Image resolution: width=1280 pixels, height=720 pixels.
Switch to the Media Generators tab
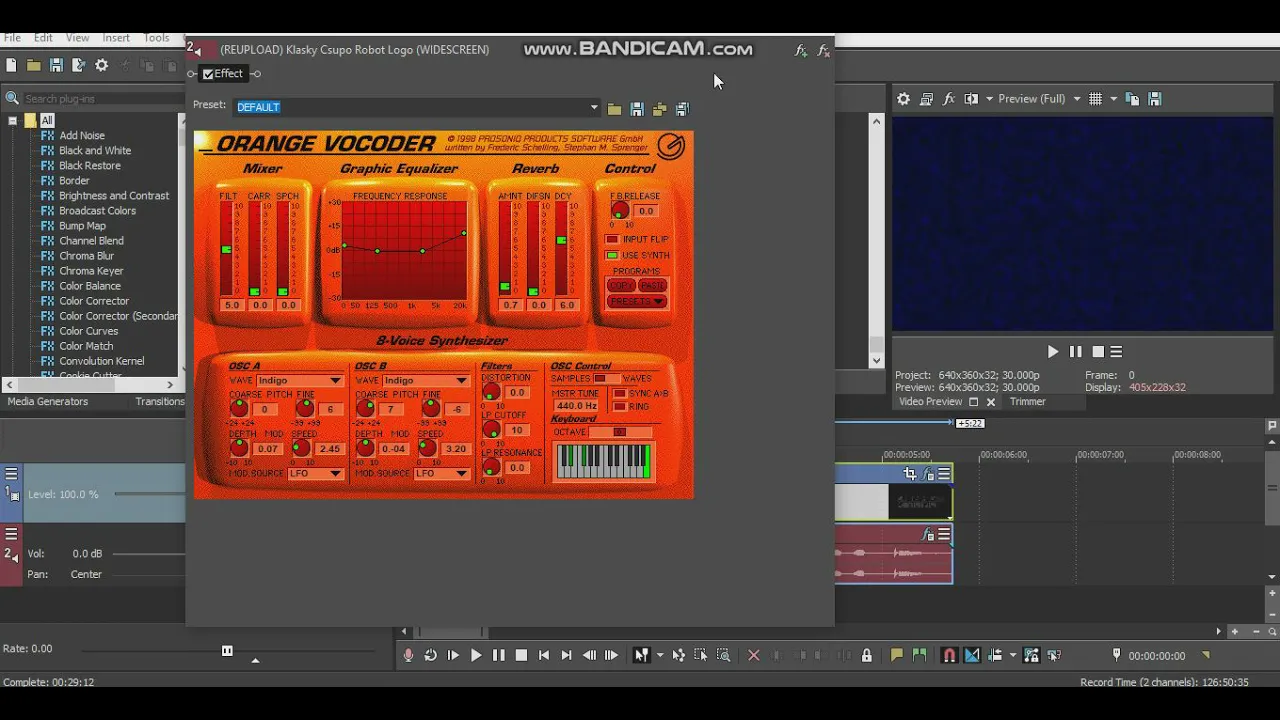[48, 402]
